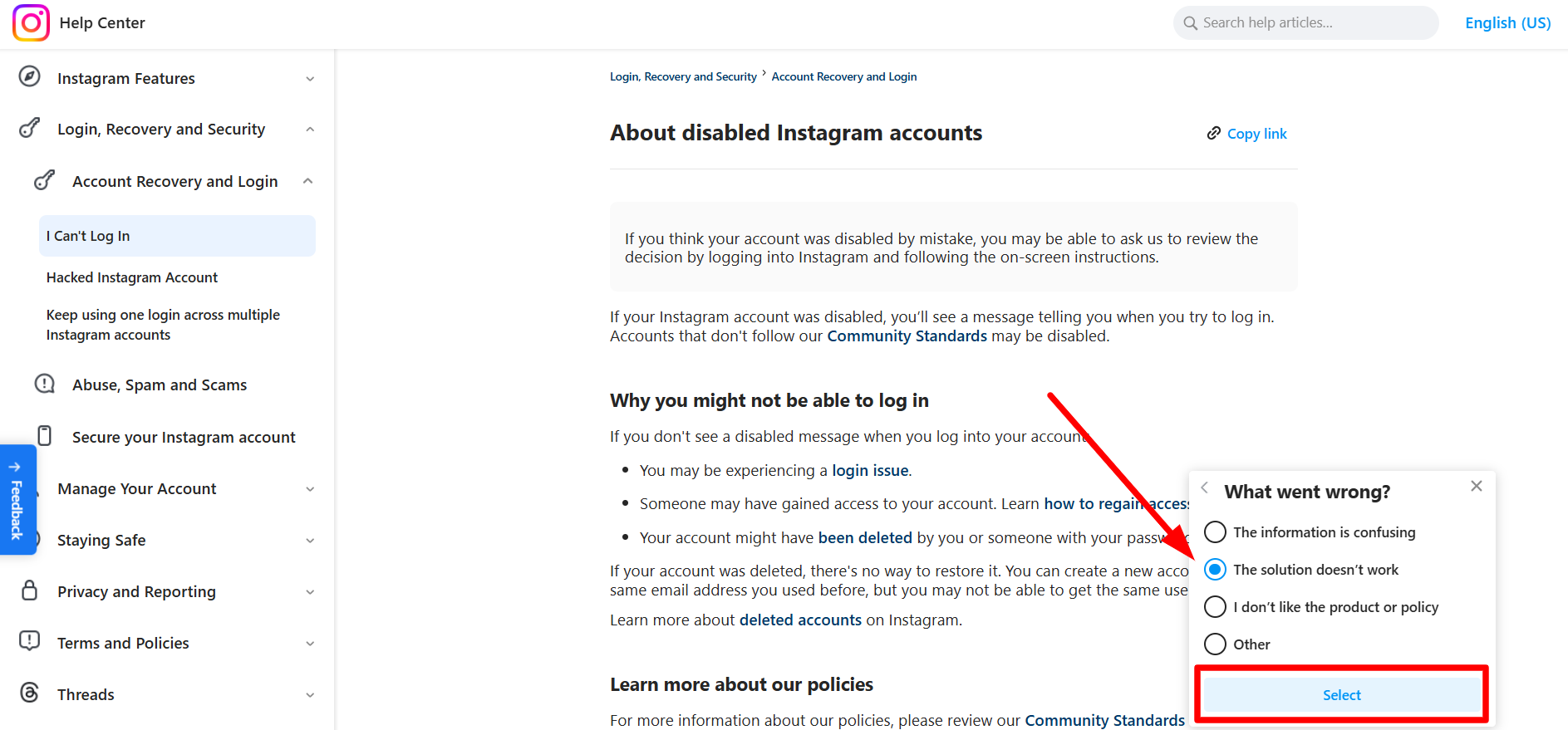The width and height of the screenshot is (1568, 730).
Task: Expand Threads section chevron
Action: [310, 695]
